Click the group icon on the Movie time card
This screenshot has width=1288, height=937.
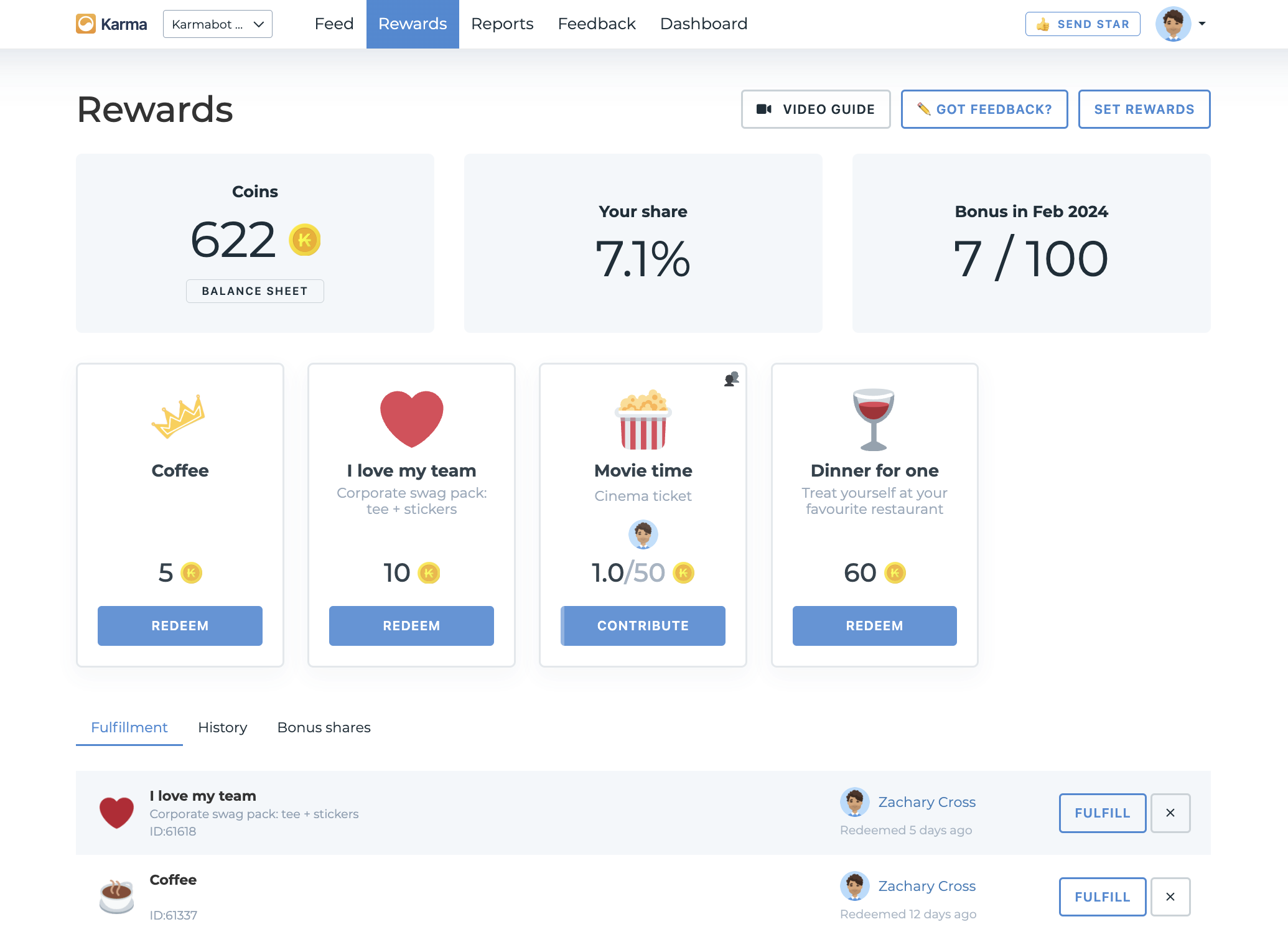pos(731,379)
